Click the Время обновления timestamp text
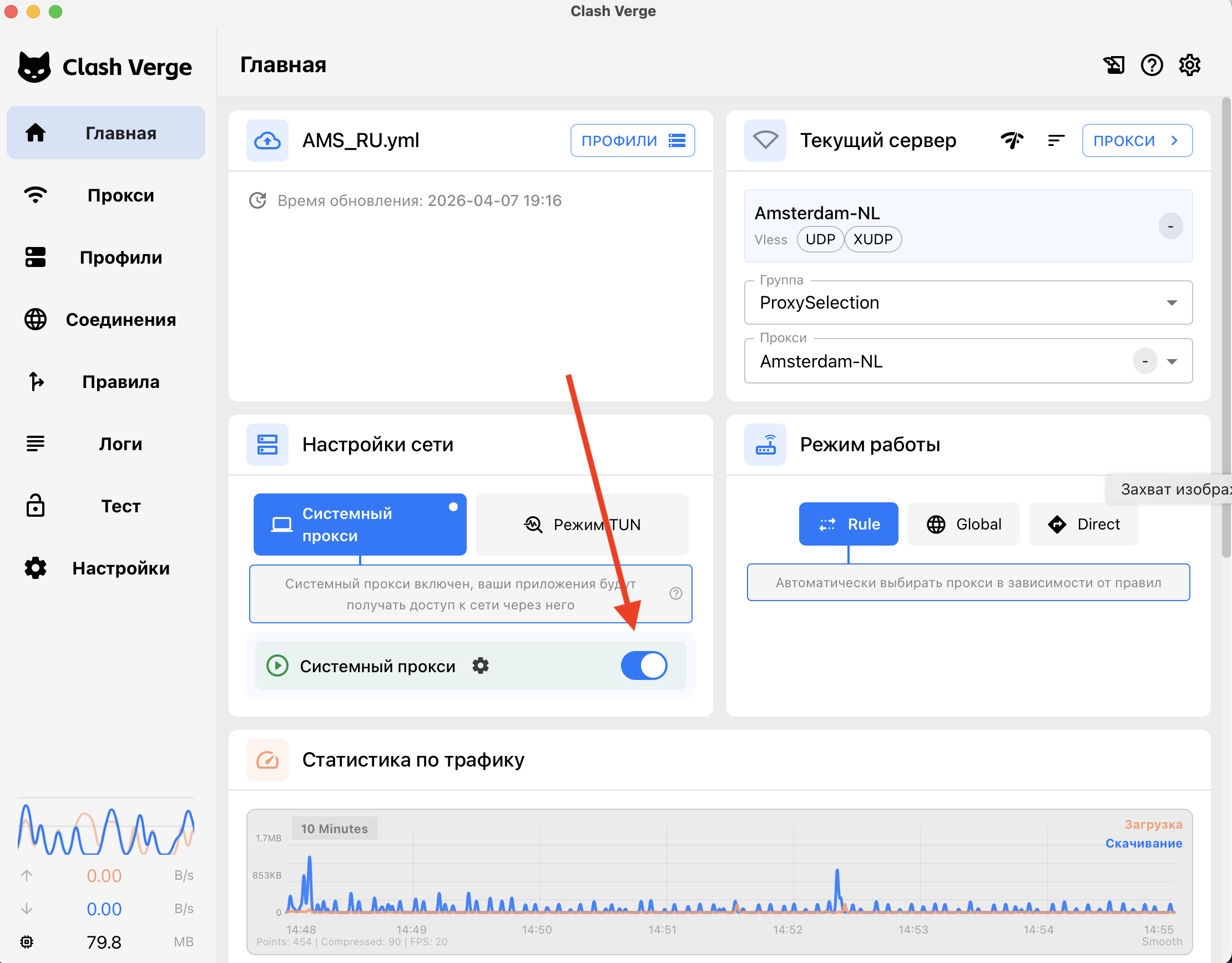The height and width of the screenshot is (963, 1232). pos(419,200)
